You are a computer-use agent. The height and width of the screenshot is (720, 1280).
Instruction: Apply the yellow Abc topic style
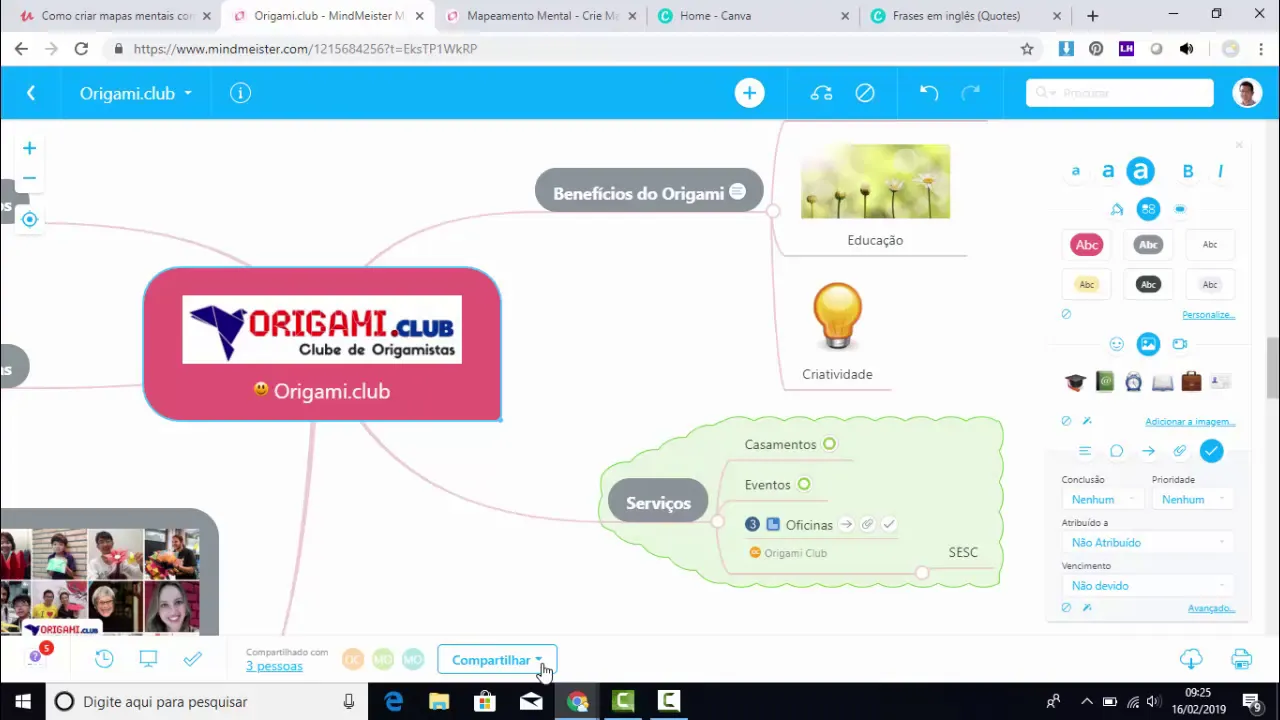pos(1087,284)
